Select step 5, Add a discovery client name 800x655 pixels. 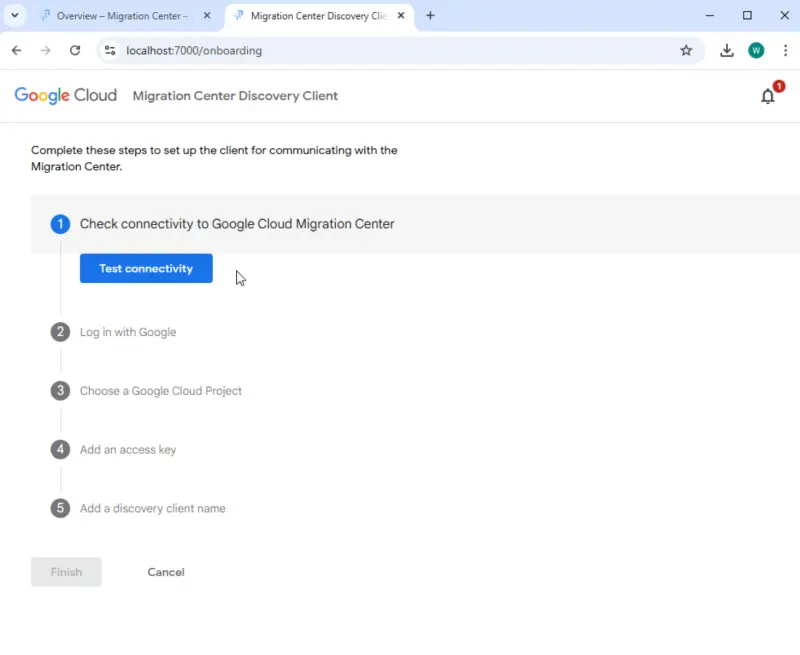[x=152, y=508]
